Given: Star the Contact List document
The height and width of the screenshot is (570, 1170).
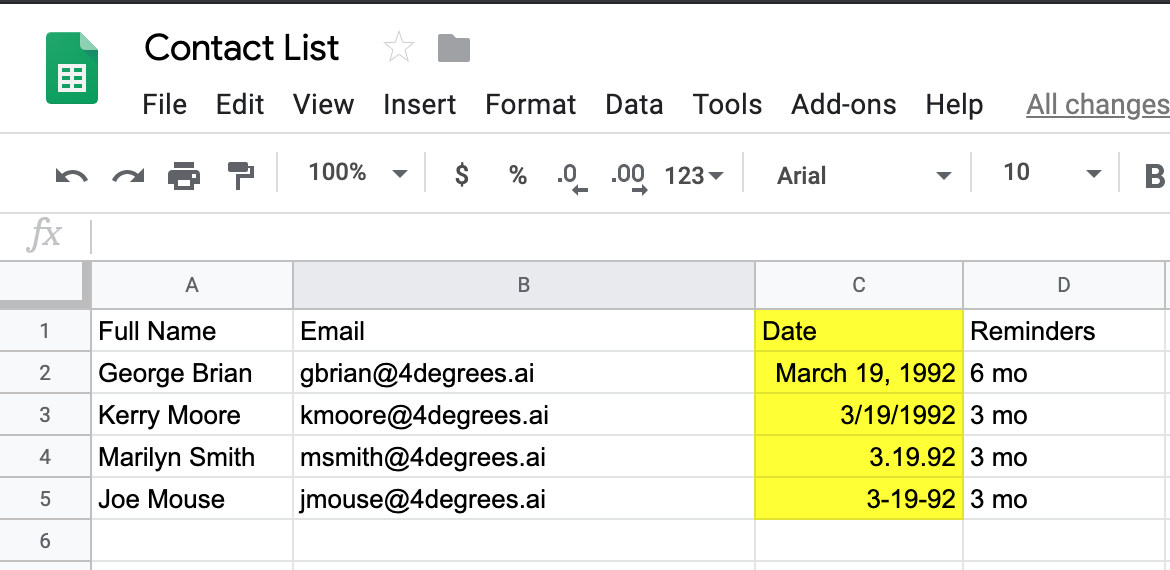Looking at the screenshot, I should click(398, 48).
